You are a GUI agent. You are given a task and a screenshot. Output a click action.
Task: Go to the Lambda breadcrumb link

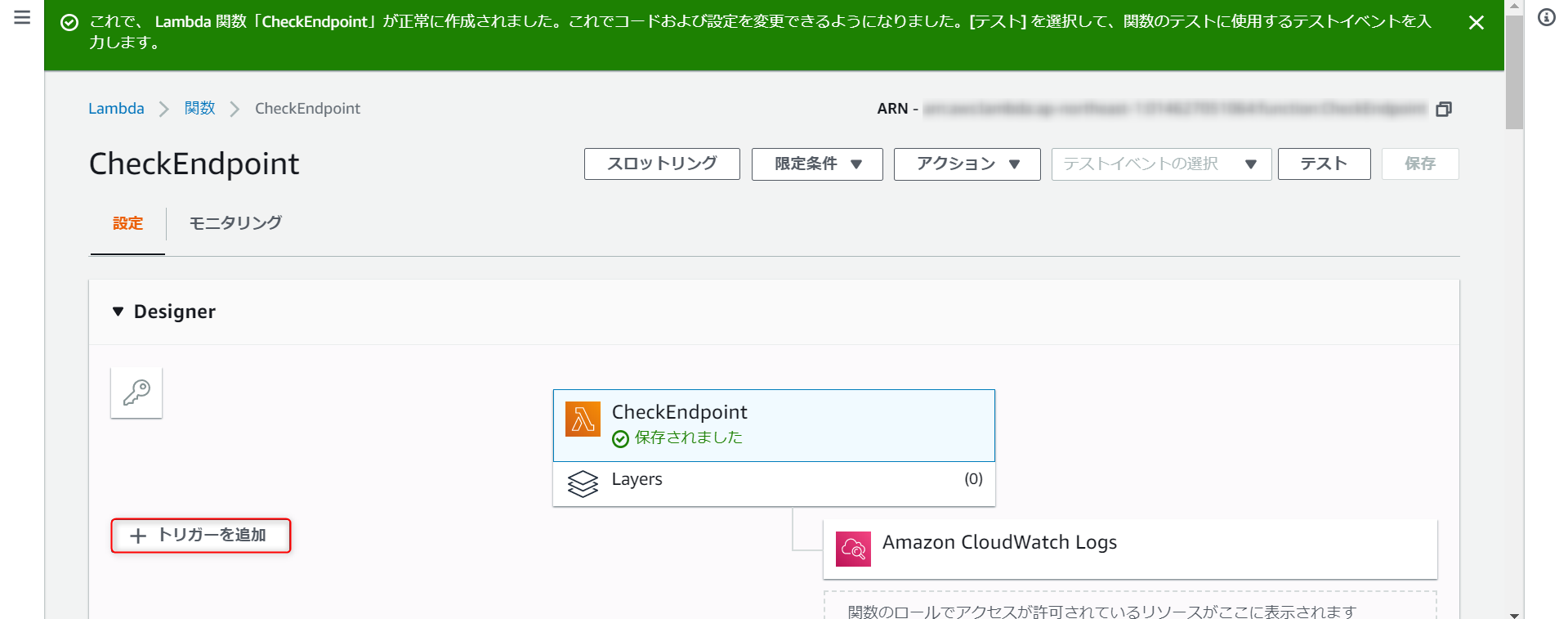(116, 108)
